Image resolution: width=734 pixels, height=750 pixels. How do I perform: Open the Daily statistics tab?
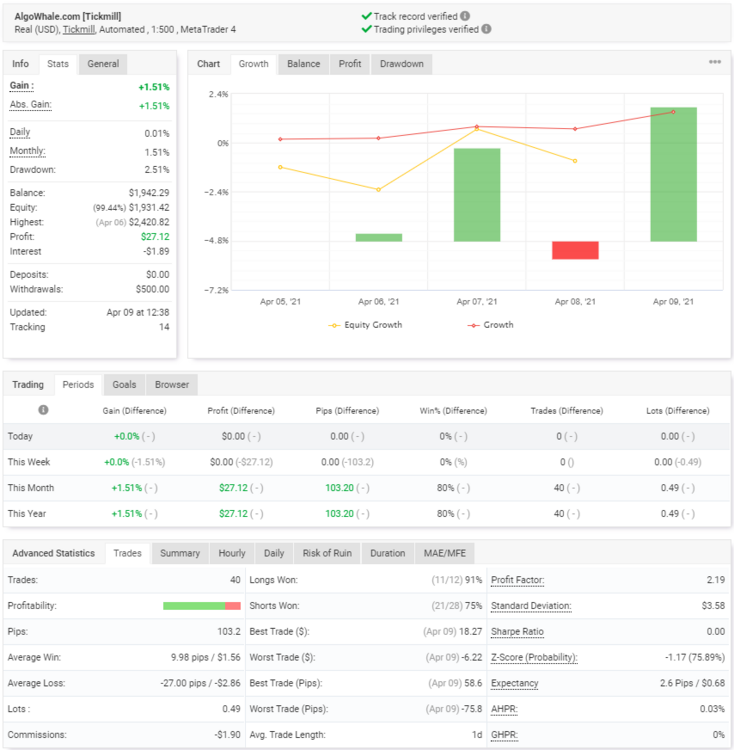coord(274,553)
